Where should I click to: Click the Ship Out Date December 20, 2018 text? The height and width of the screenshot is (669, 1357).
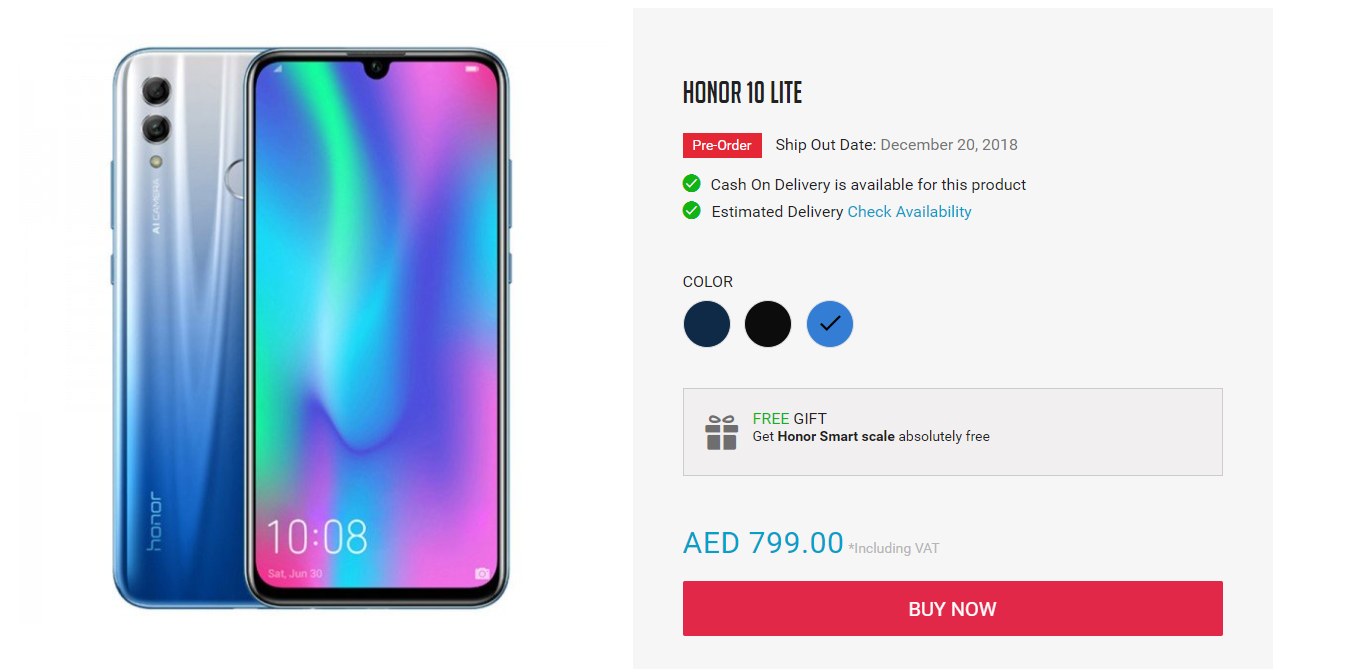[896, 145]
